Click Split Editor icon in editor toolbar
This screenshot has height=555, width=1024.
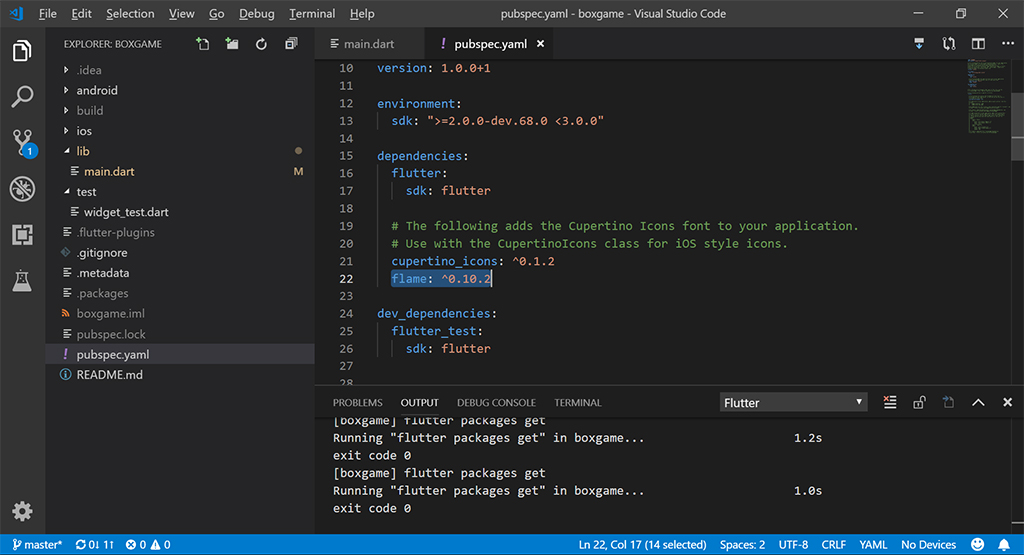click(x=978, y=44)
